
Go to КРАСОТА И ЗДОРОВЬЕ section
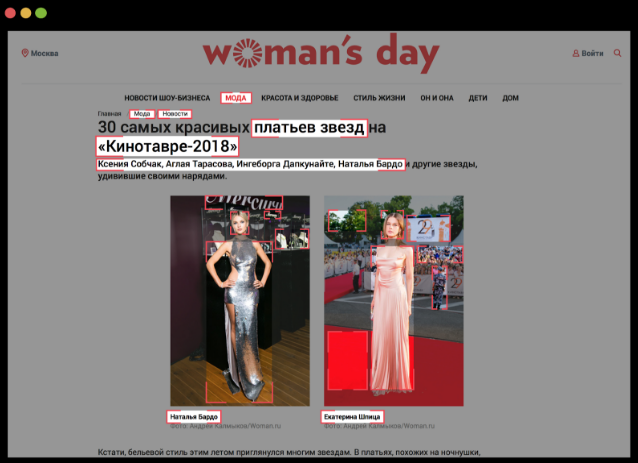[300, 98]
